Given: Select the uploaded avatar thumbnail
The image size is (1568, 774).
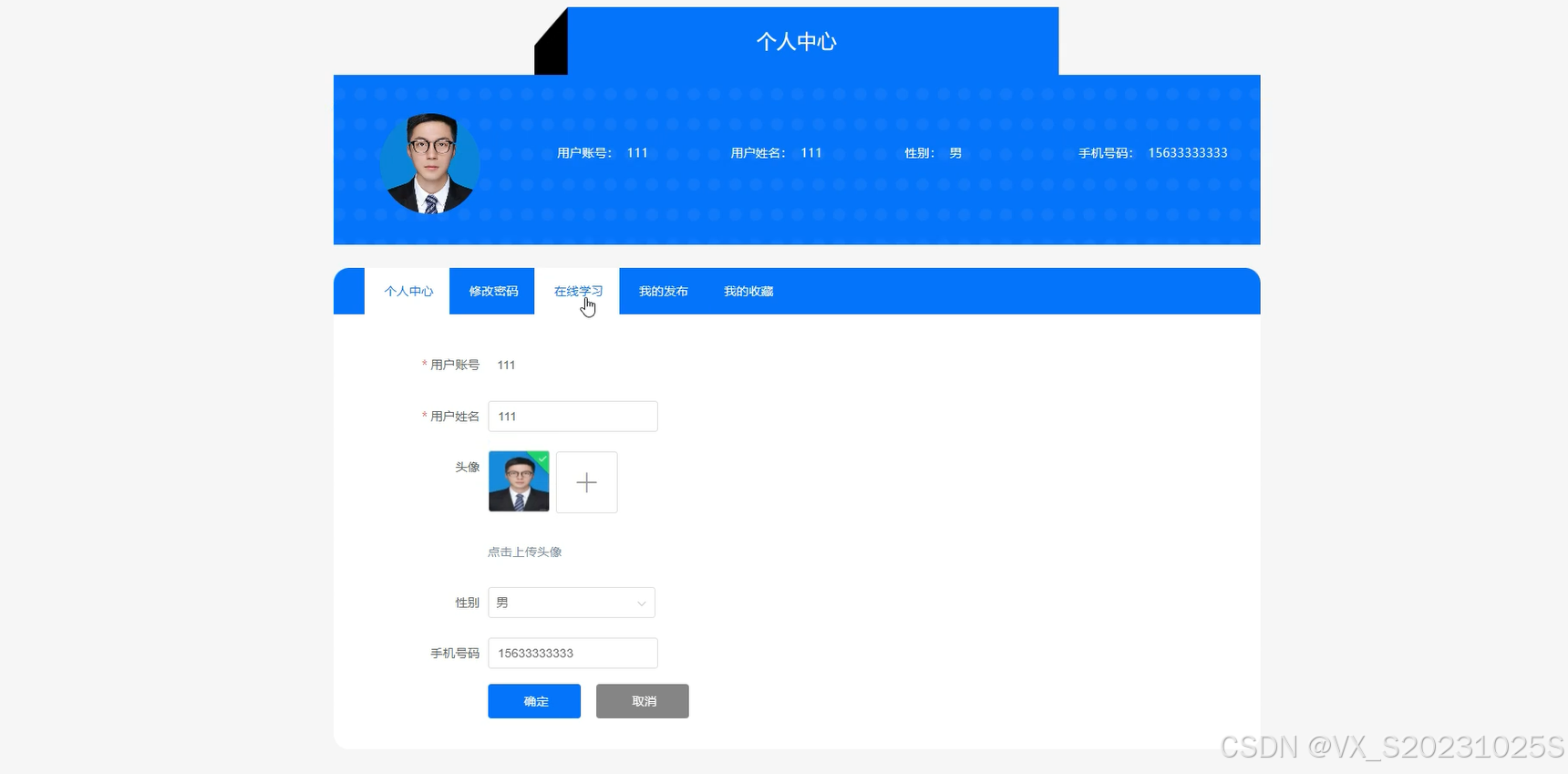Looking at the screenshot, I should tap(519, 481).
